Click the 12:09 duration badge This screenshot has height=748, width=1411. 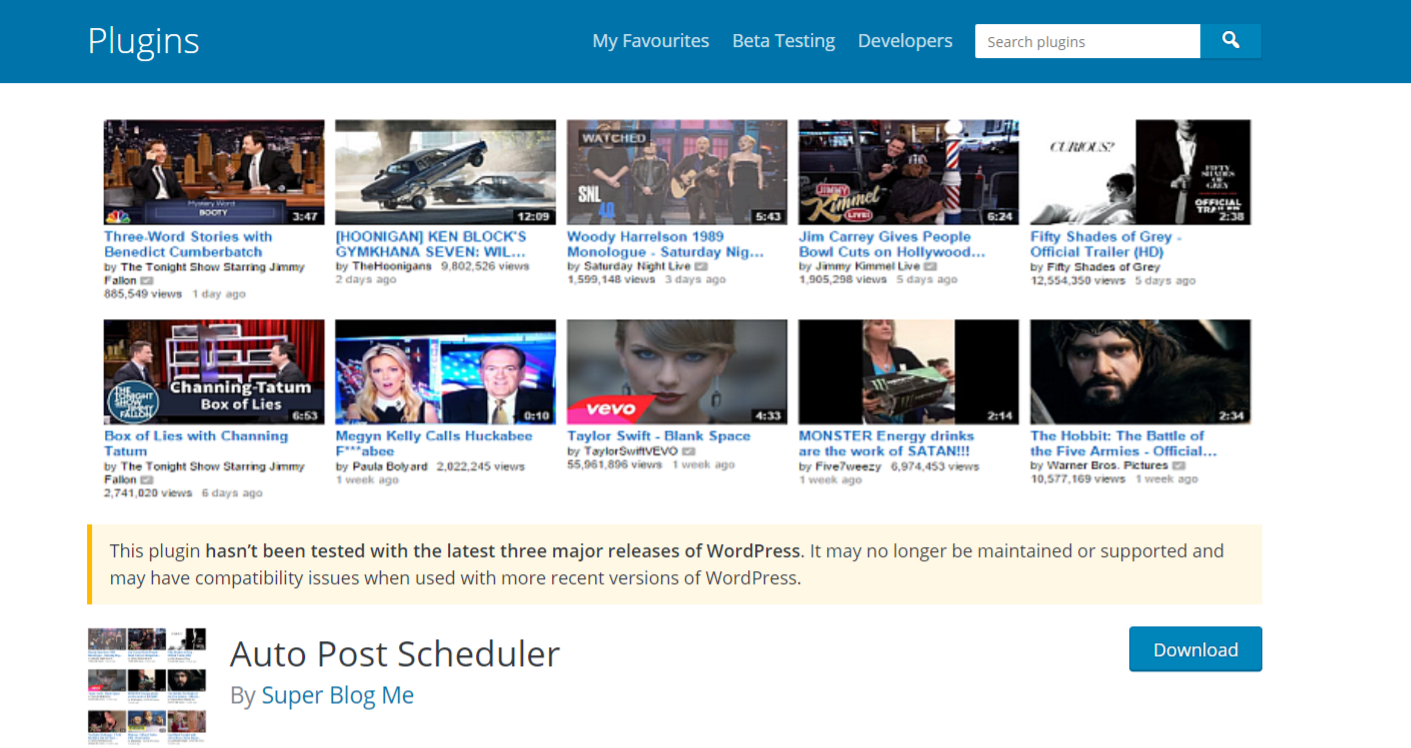[534, 216]
